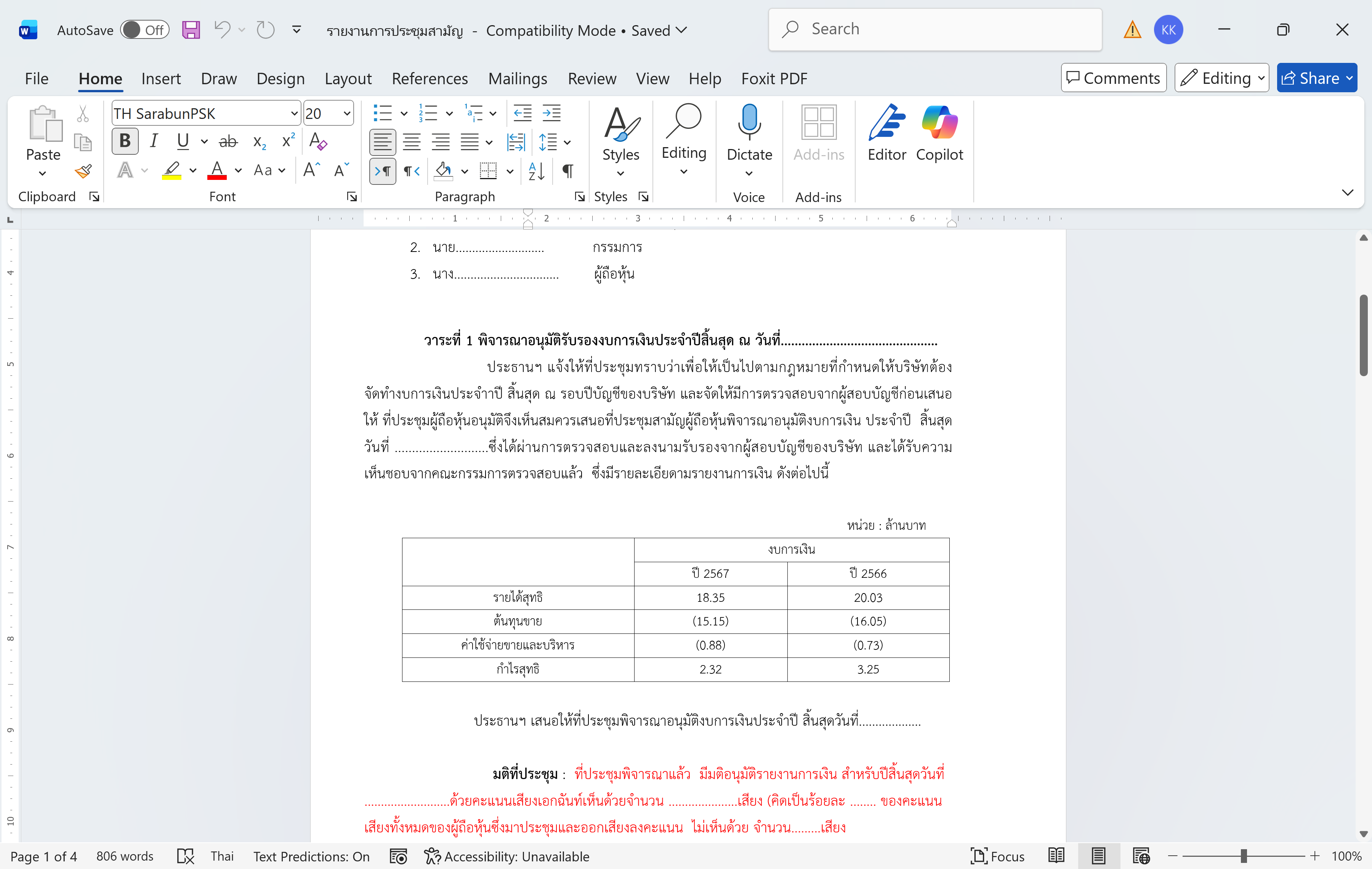1372x869 pixels.
Task: Center align the paragraph text
Action: point(411,141)
